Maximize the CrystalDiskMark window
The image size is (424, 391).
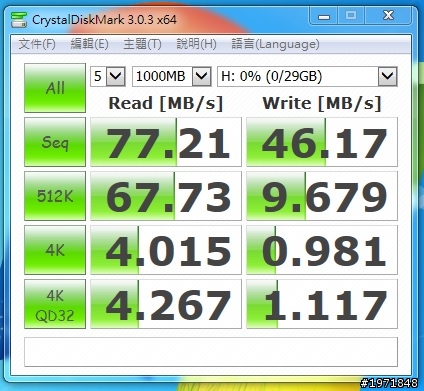[351, 16]
